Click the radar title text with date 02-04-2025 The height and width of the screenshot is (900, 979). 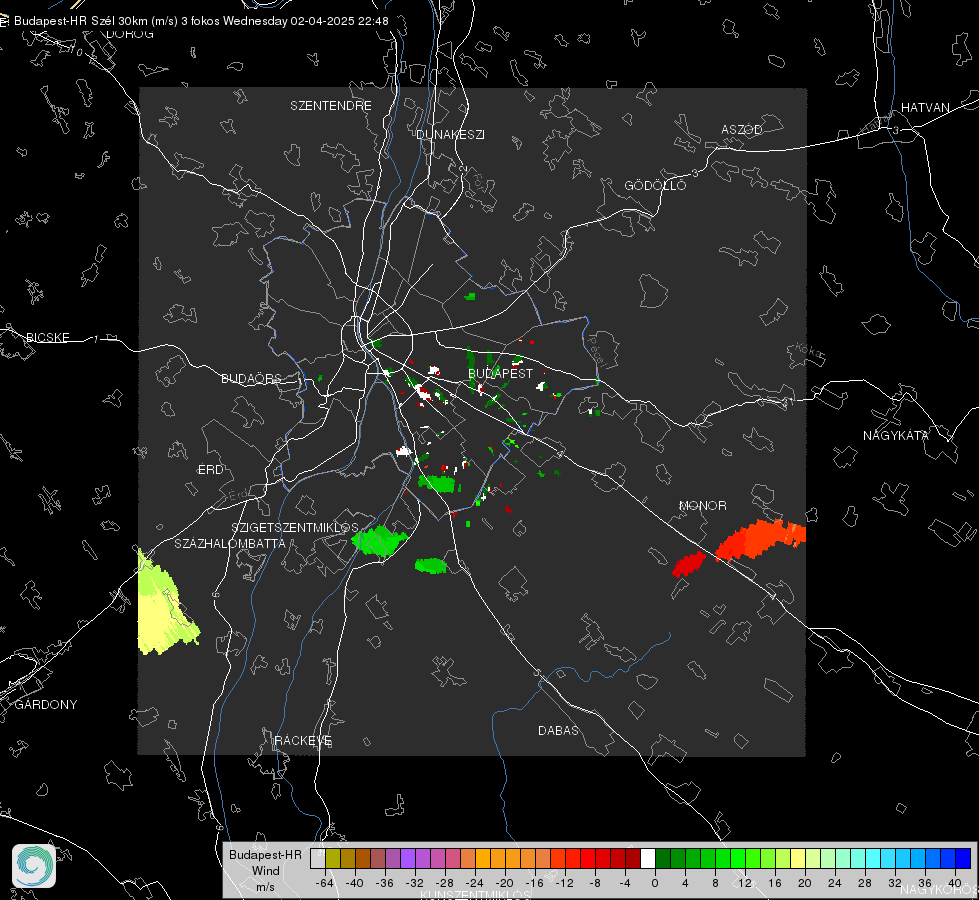click(201, 21)
